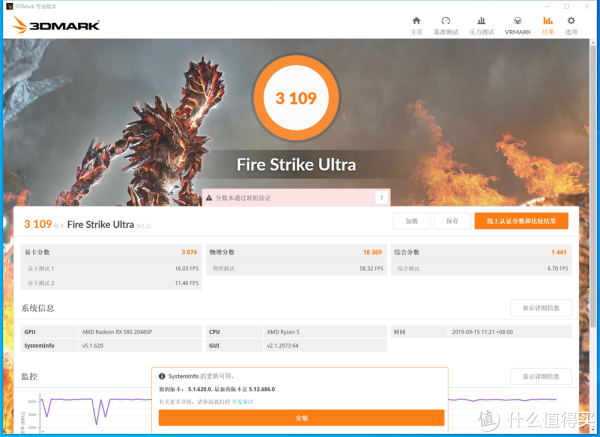Click the Load (加载) button
This screenshot has height=437, width=600.
pyautogui.click(x=412, y=221)
